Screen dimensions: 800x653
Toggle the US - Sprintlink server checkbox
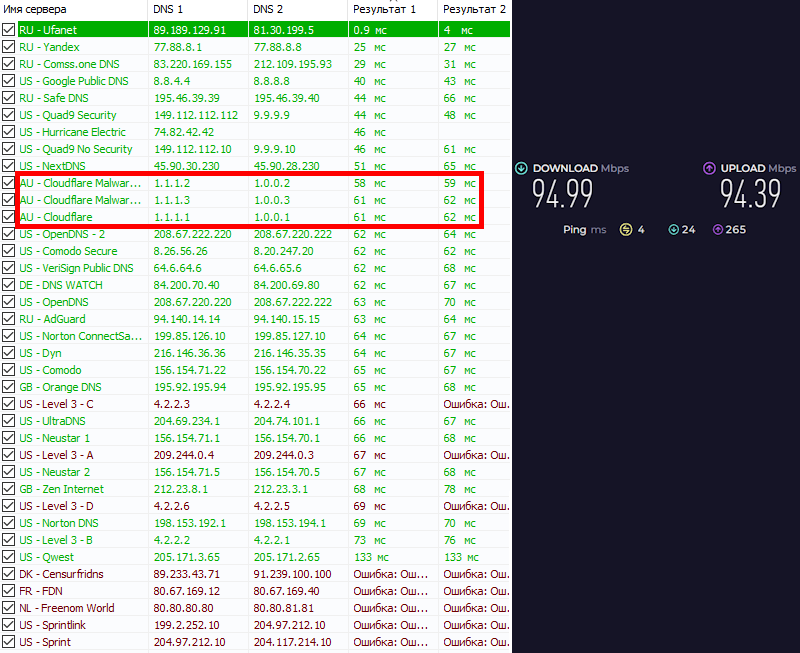click(x=9, y=625)
